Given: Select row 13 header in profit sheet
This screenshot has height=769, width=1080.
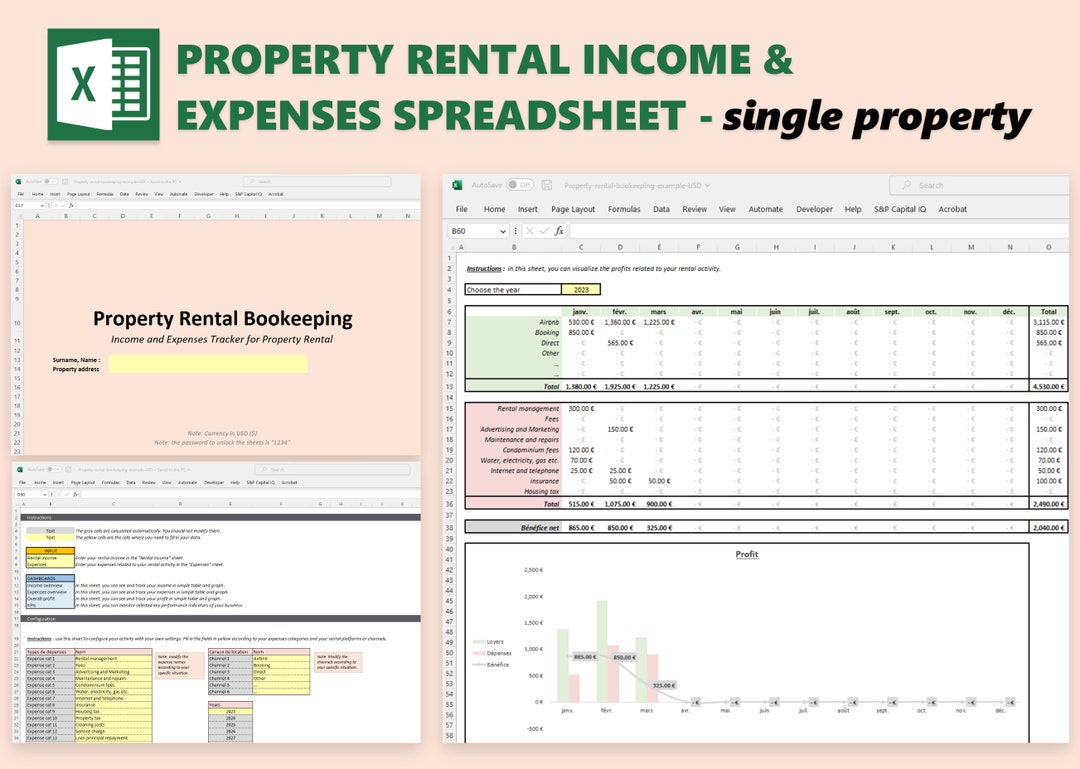Looking at the screenshot, I should (x=450, y=387).
